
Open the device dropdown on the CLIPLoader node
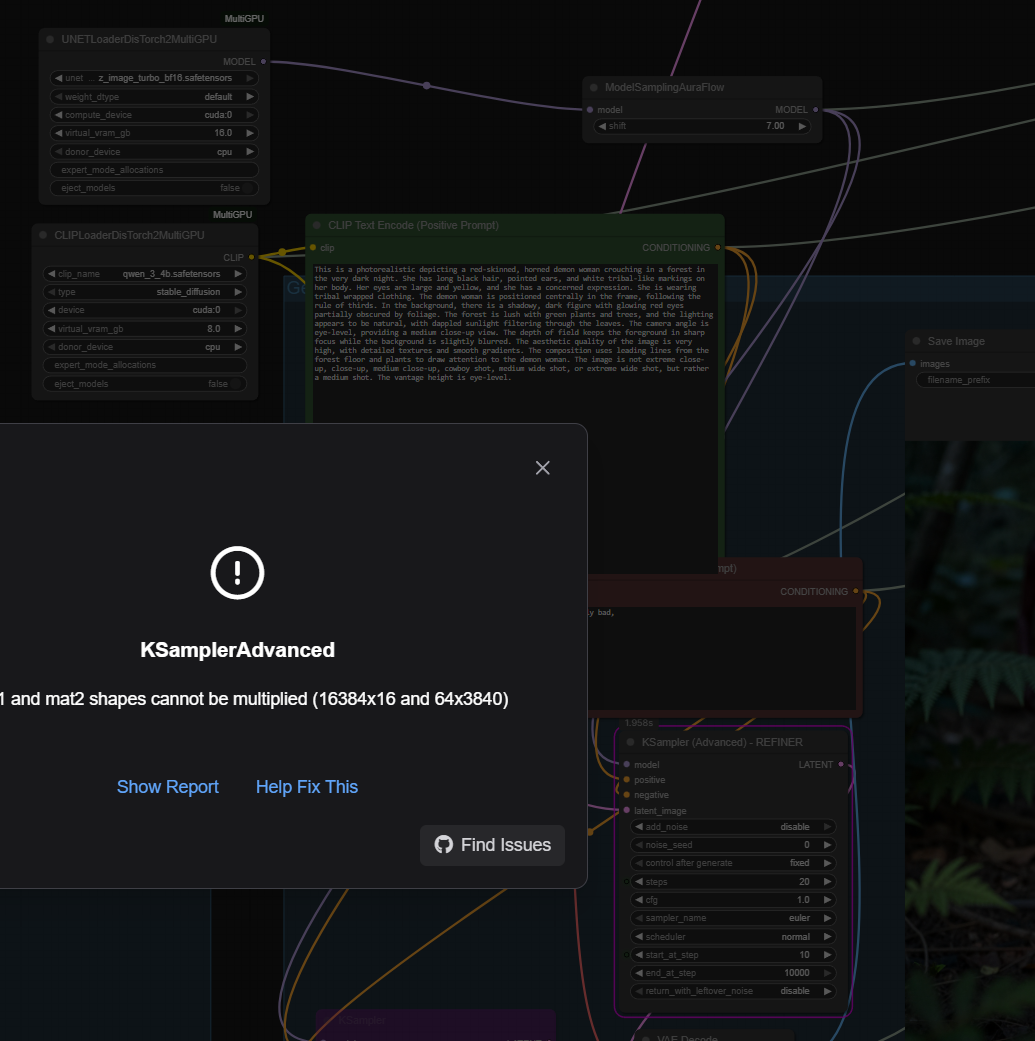pyautogui.click(x=145, y=310)
